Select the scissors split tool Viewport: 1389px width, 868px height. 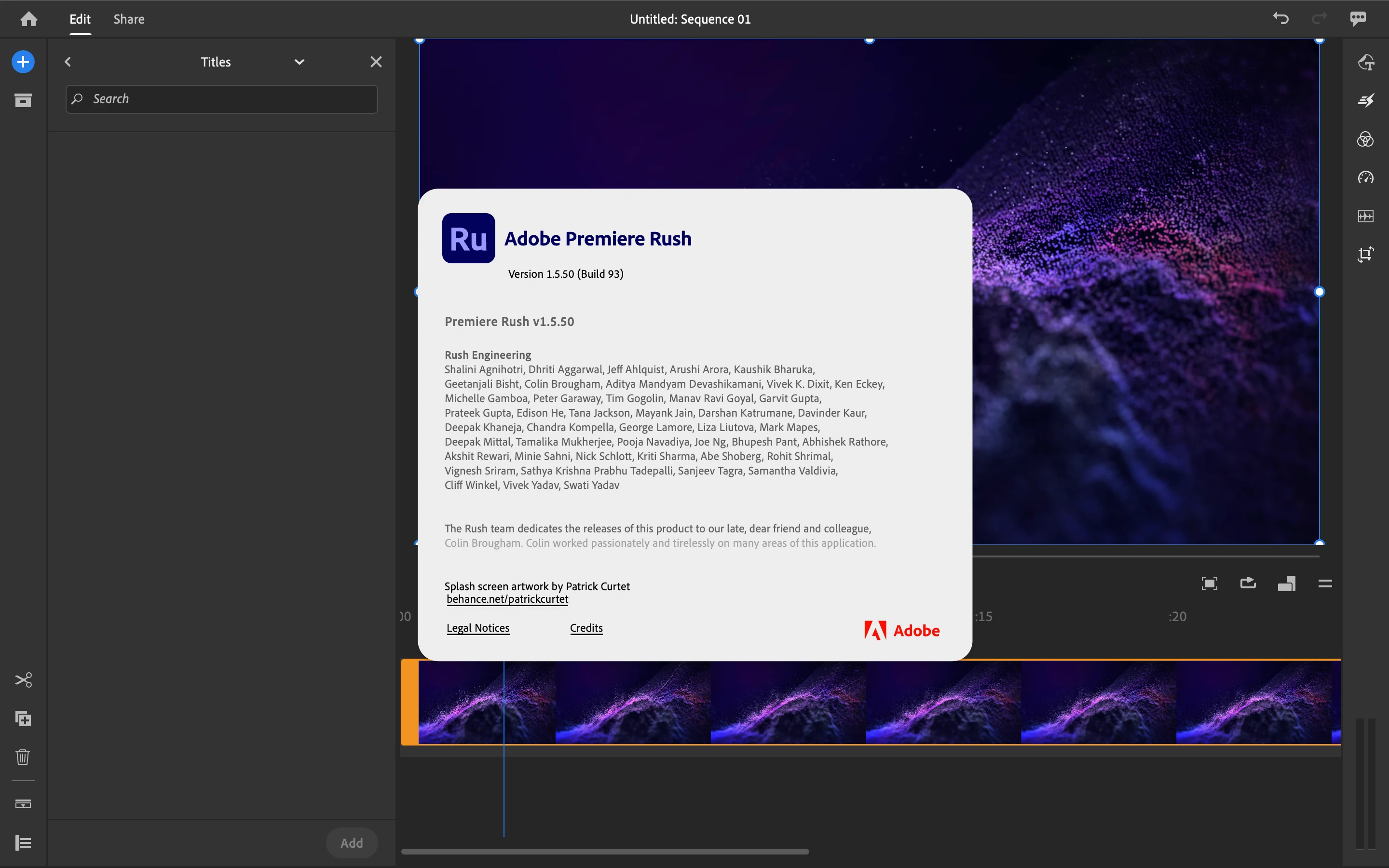point(23,680)
